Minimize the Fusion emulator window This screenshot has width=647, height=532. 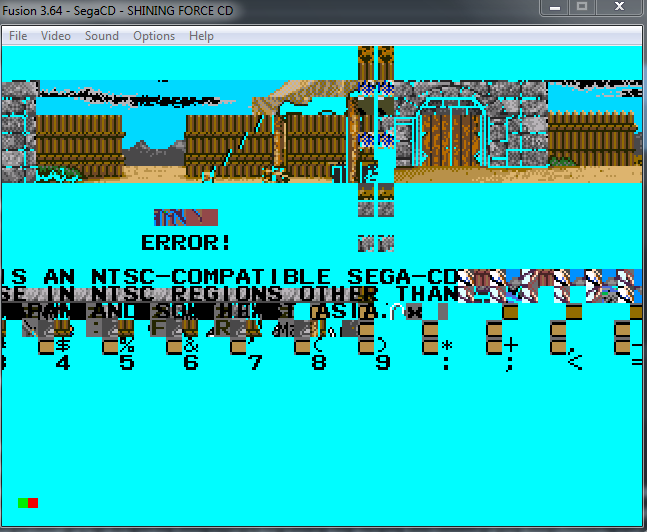pyautogui.click(x=555, y=7)
